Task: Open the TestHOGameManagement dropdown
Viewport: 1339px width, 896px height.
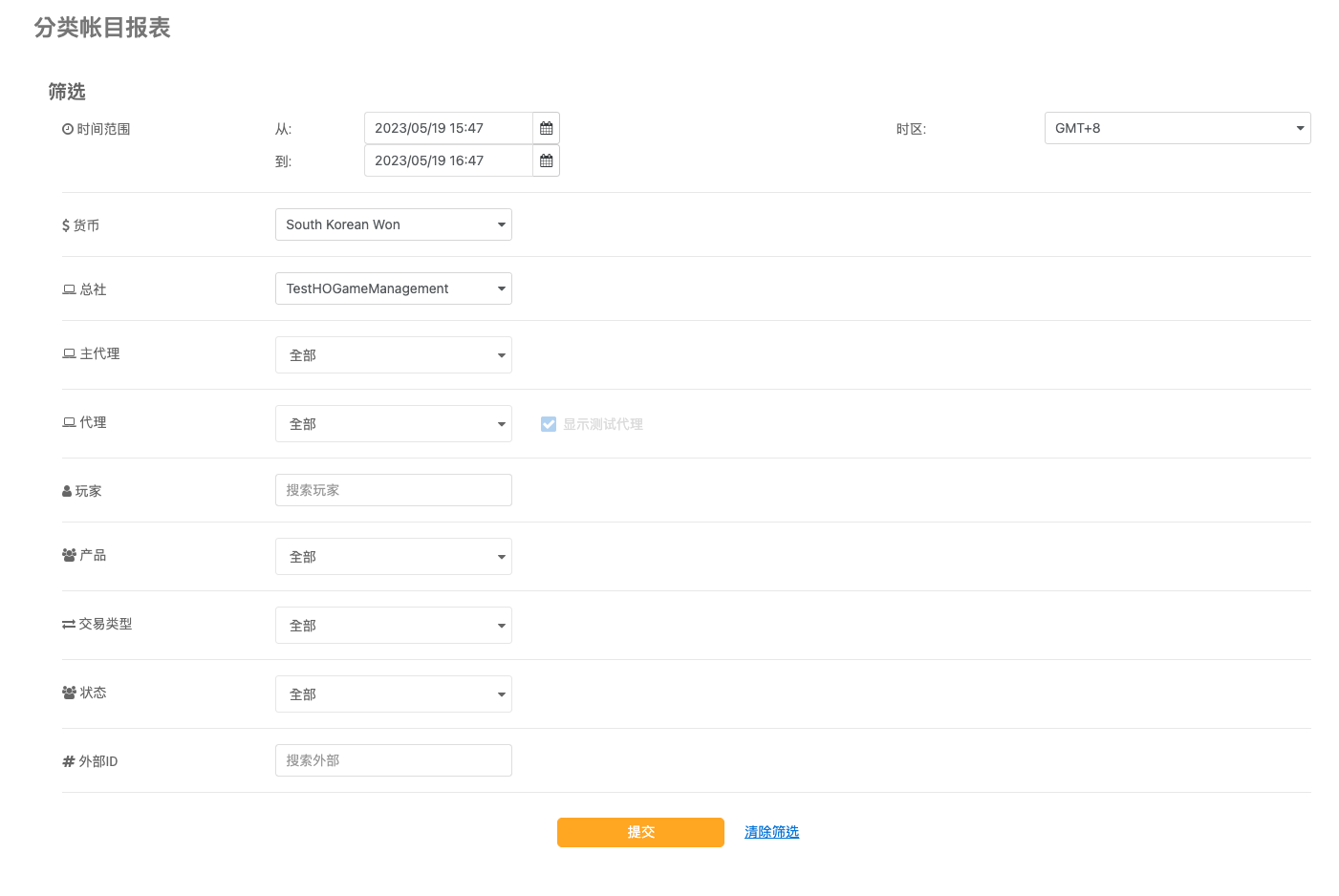Action: tap(393, 288)
